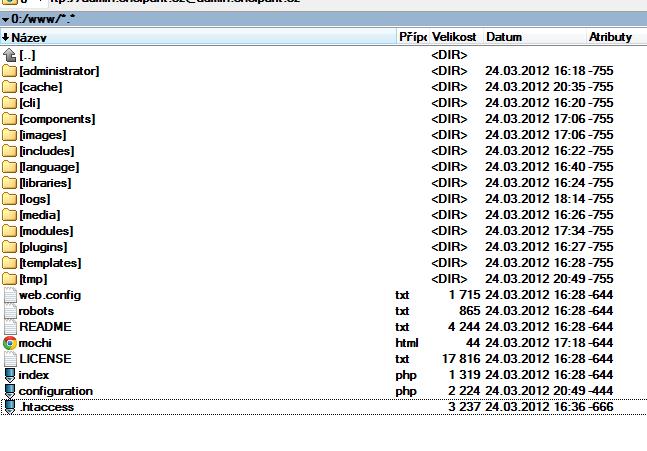The height and width of the screenshot is (451, 647).
Task: Open the path dropdown arrow for 0:/www/
Action: click(4, 21)
